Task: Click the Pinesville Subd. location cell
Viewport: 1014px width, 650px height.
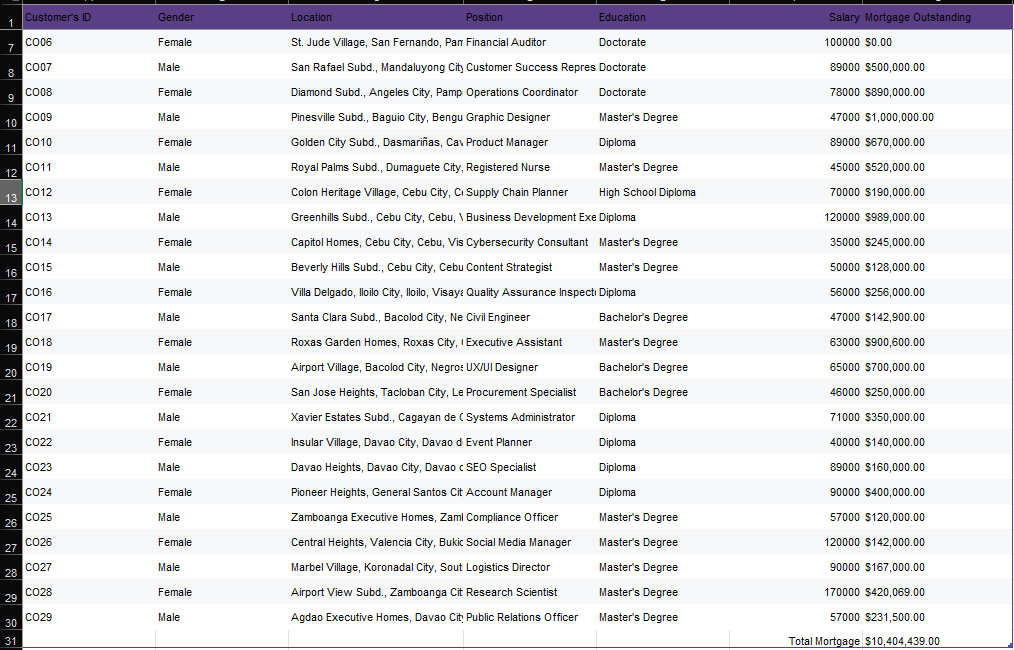Action: 376,117
